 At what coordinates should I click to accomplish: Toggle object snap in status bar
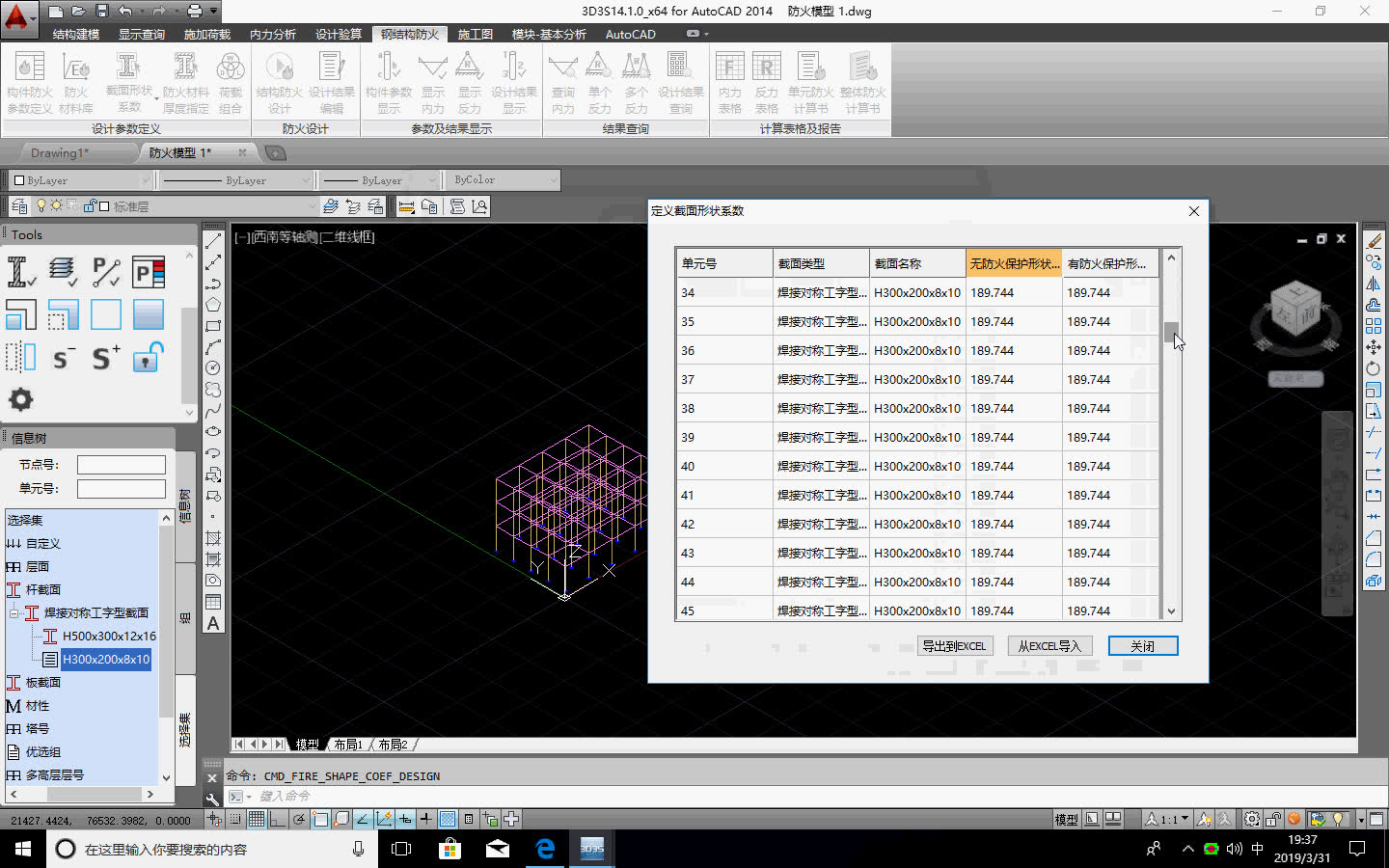click(320, 820)
